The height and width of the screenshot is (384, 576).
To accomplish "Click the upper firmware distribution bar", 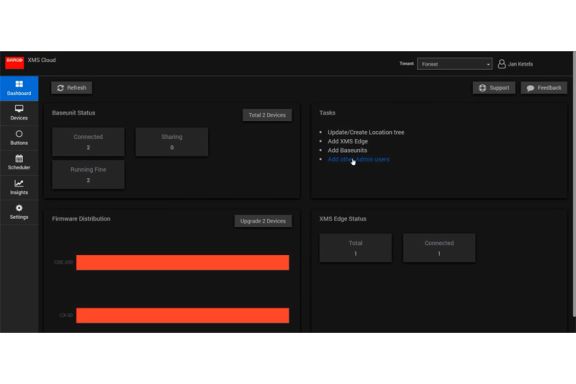I will [x=183, y=262].
